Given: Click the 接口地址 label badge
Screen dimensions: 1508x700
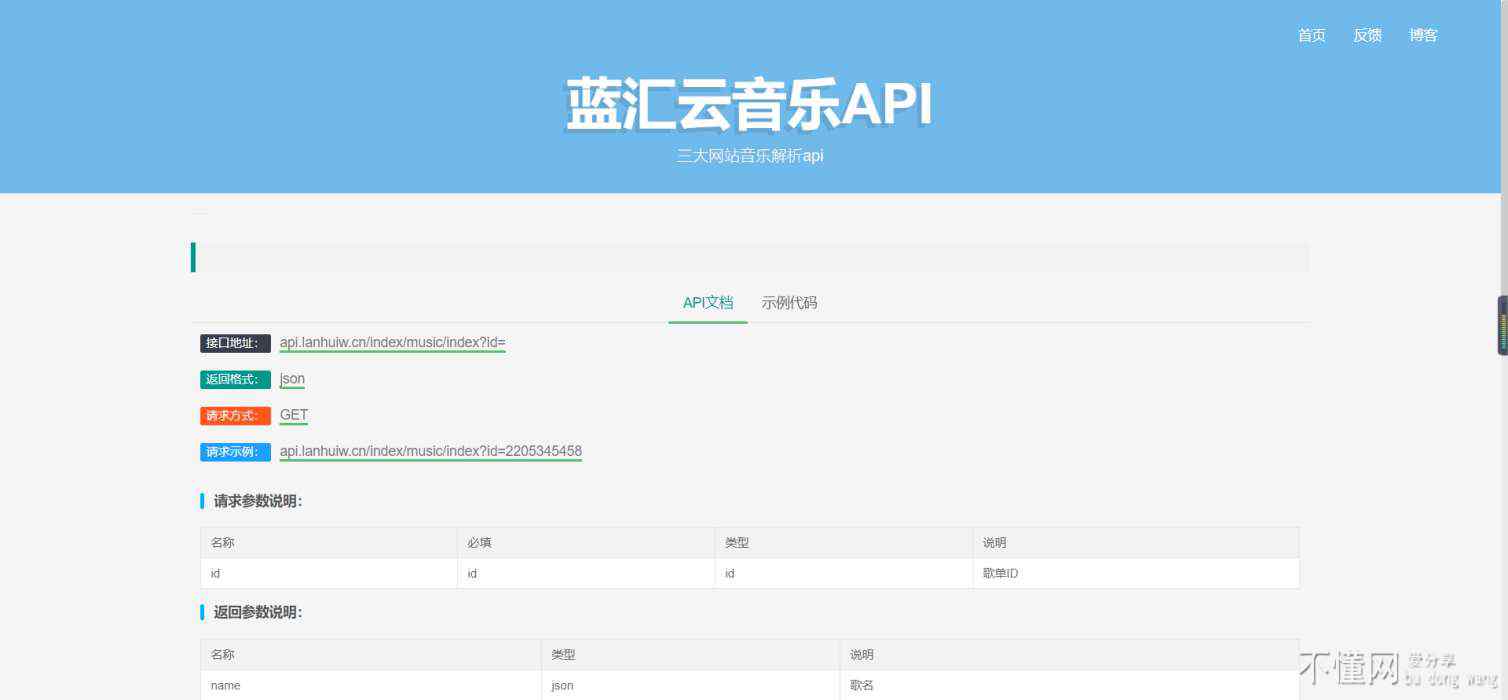Looking at the screenshot, I should pyautogui.click(x=235, y=343).
